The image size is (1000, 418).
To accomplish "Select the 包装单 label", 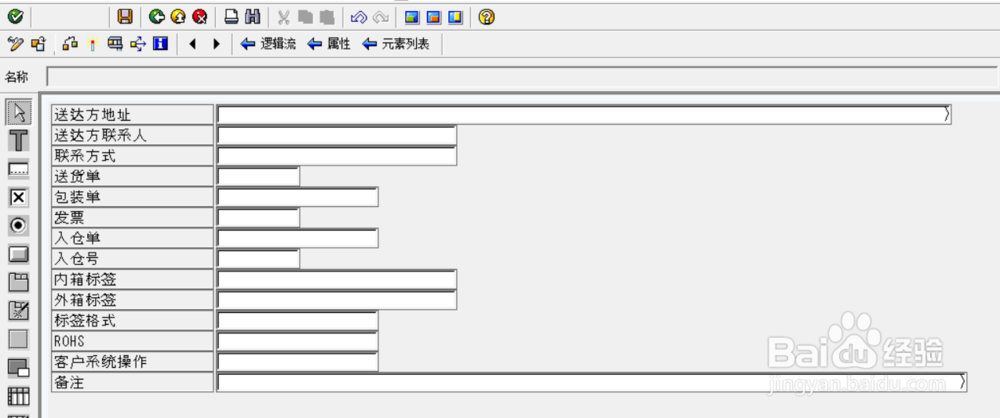I will point(132,197).
